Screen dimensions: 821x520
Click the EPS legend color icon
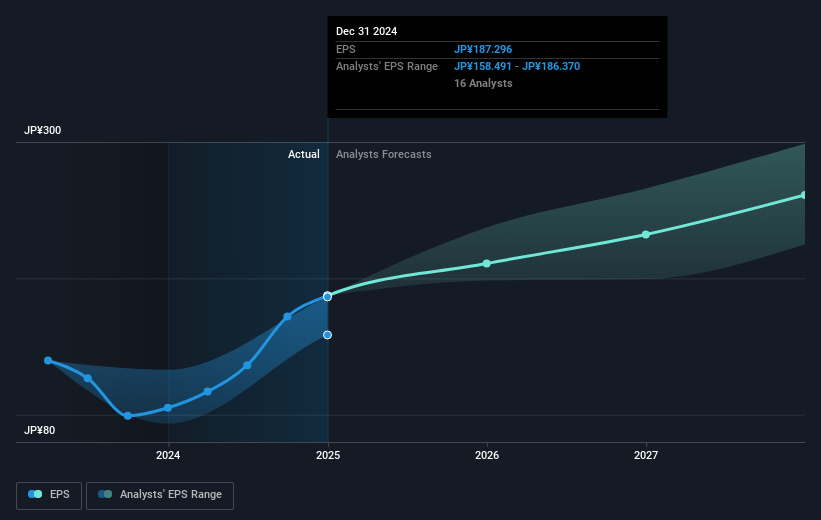[35, 494]
